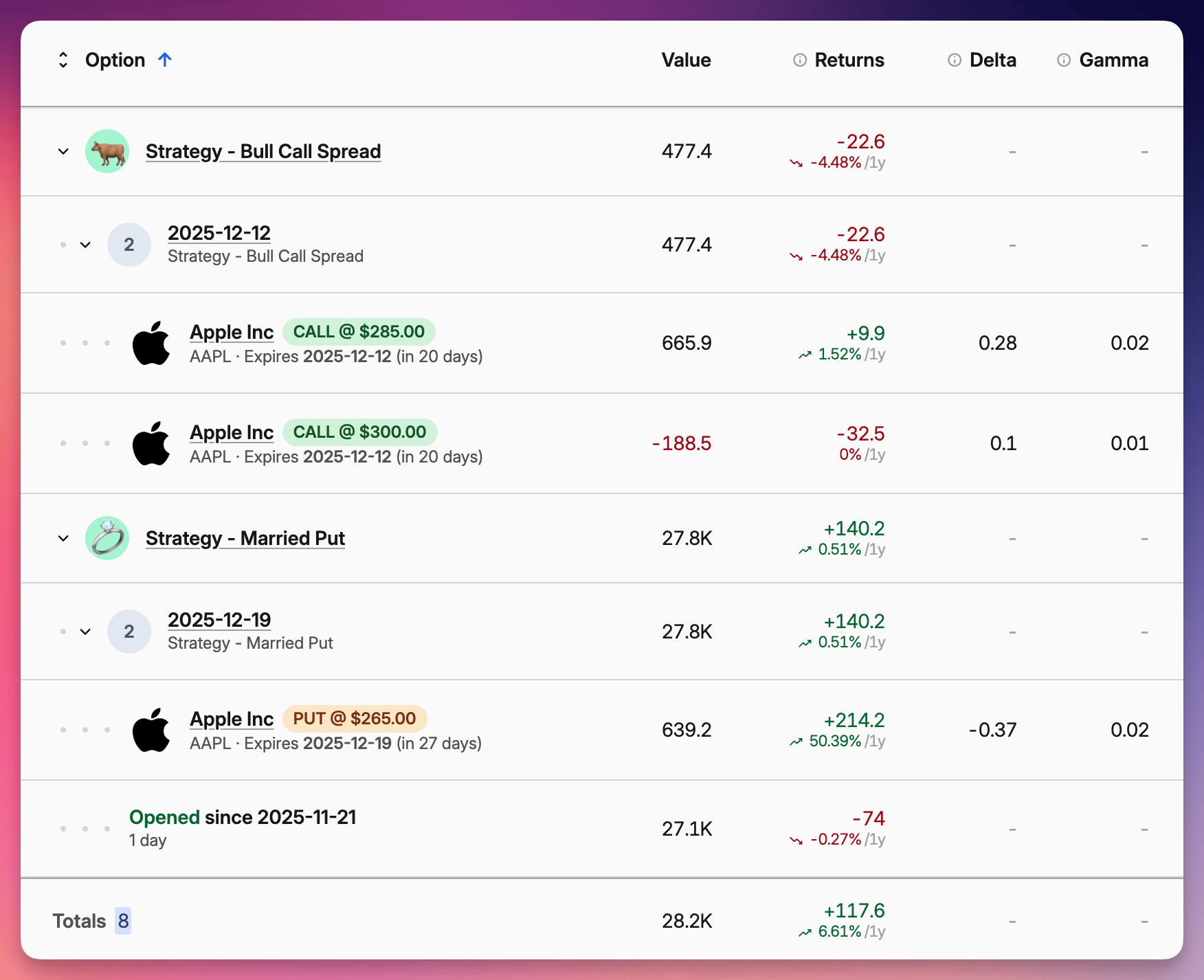
Task: Open the 2025-12-12 expiration date link
Action: [219, 233]
